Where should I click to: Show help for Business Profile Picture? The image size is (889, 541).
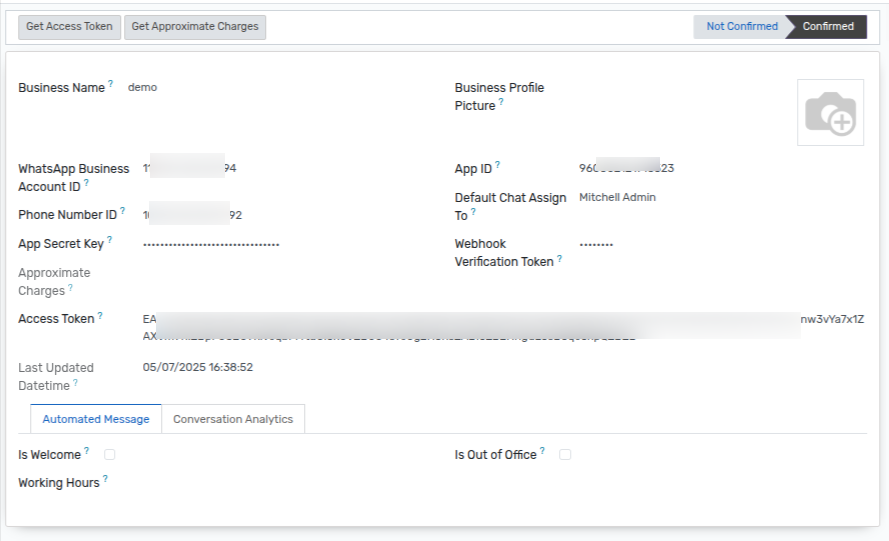[x=501, y=102]
